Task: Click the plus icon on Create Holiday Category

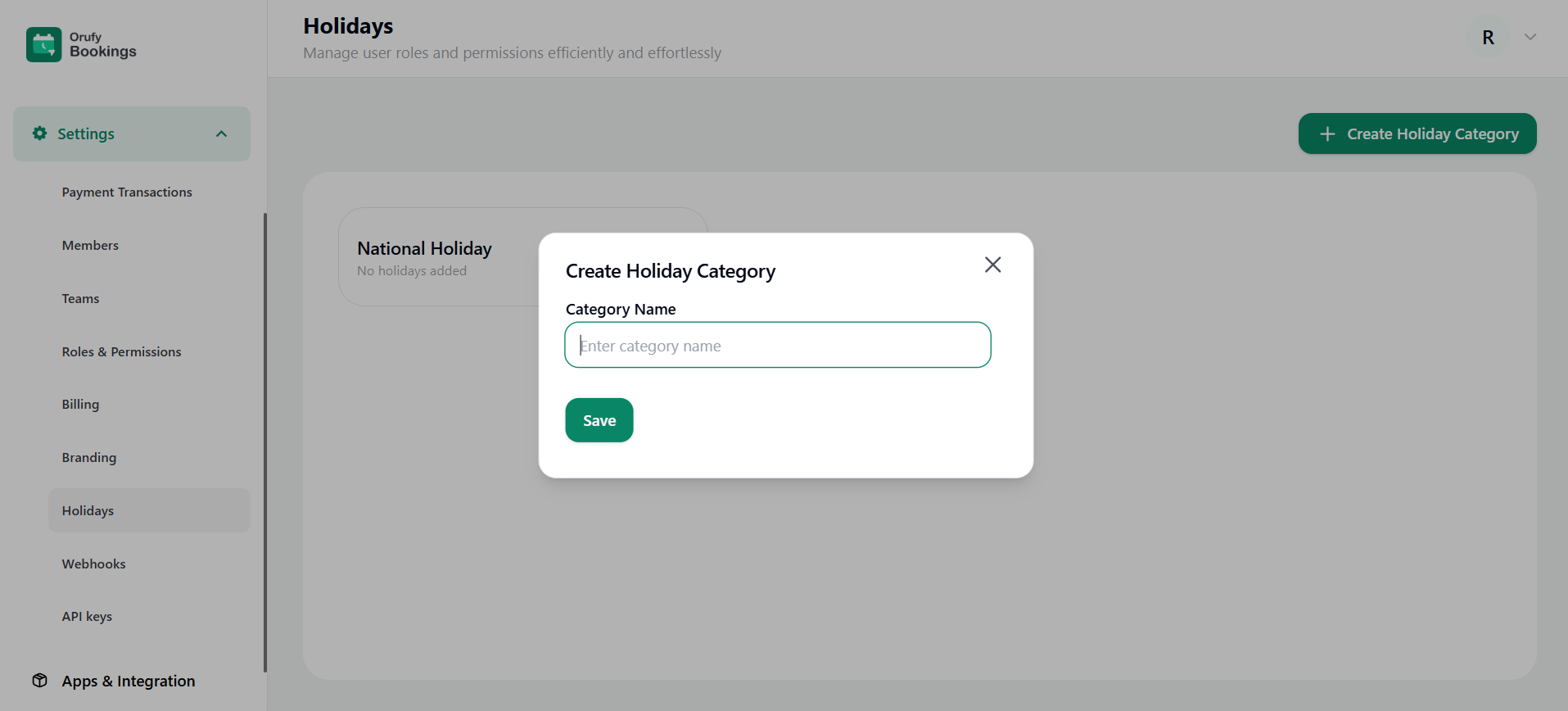Action: 1327,134
